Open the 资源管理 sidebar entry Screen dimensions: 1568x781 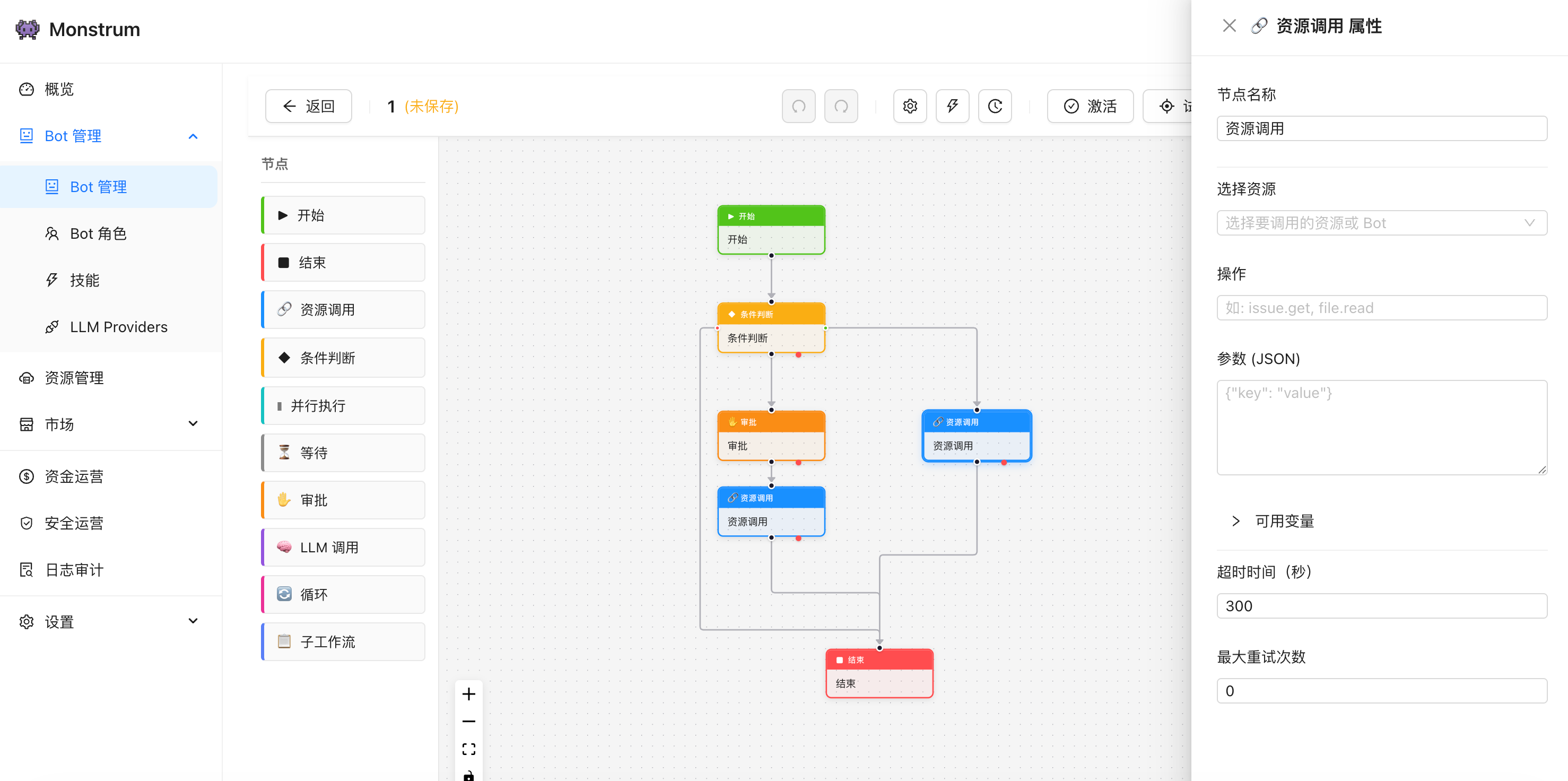(x=73, y=377)
